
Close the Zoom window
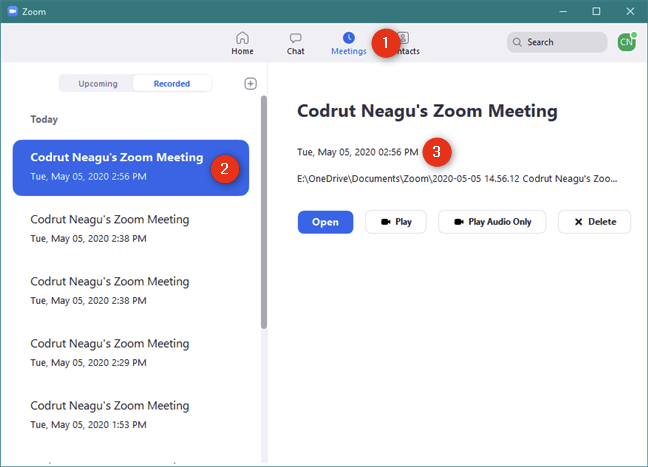coord(630,11)
